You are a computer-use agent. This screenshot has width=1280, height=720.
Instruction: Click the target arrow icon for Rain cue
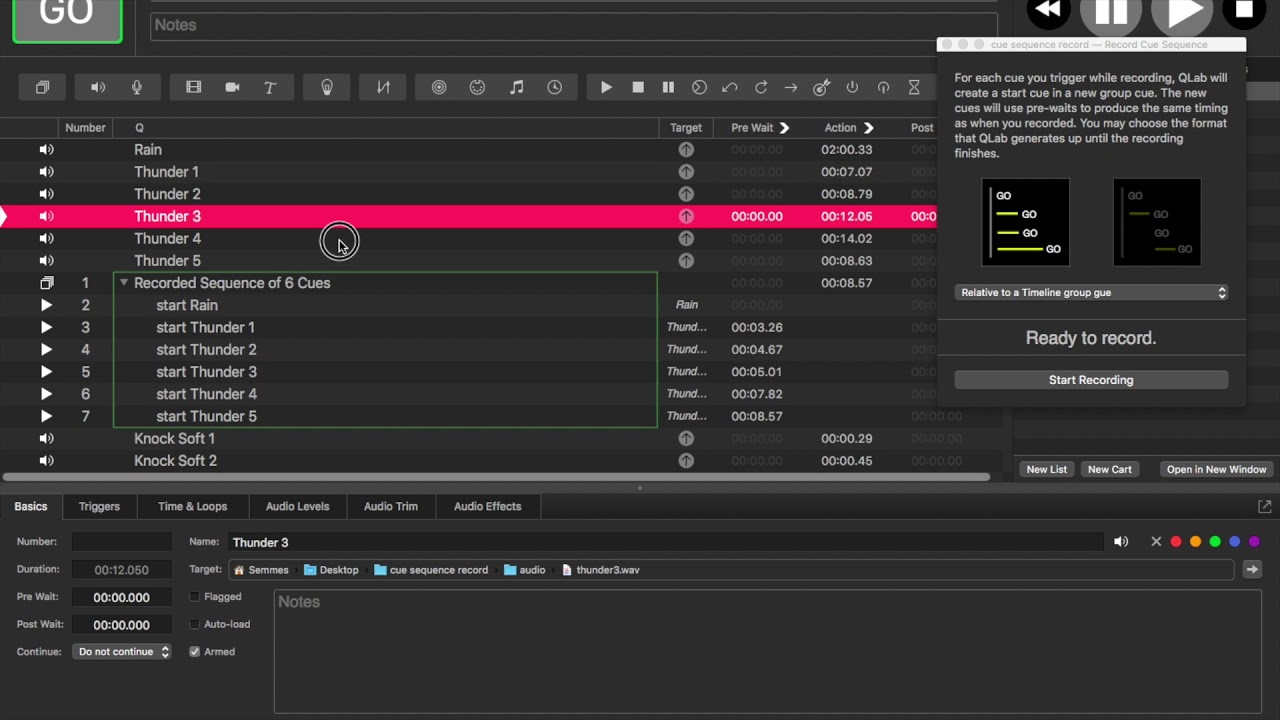point(686,149)
